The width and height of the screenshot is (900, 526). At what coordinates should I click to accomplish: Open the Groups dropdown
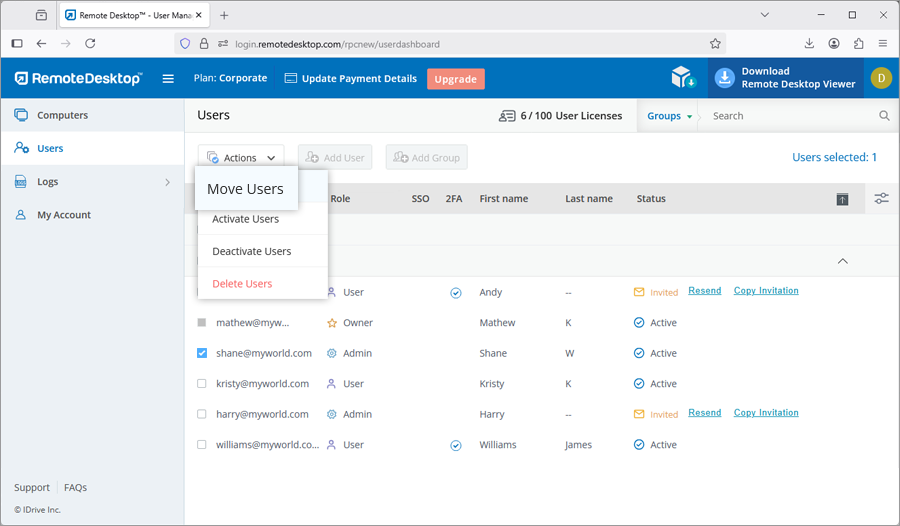click(669, 116)
